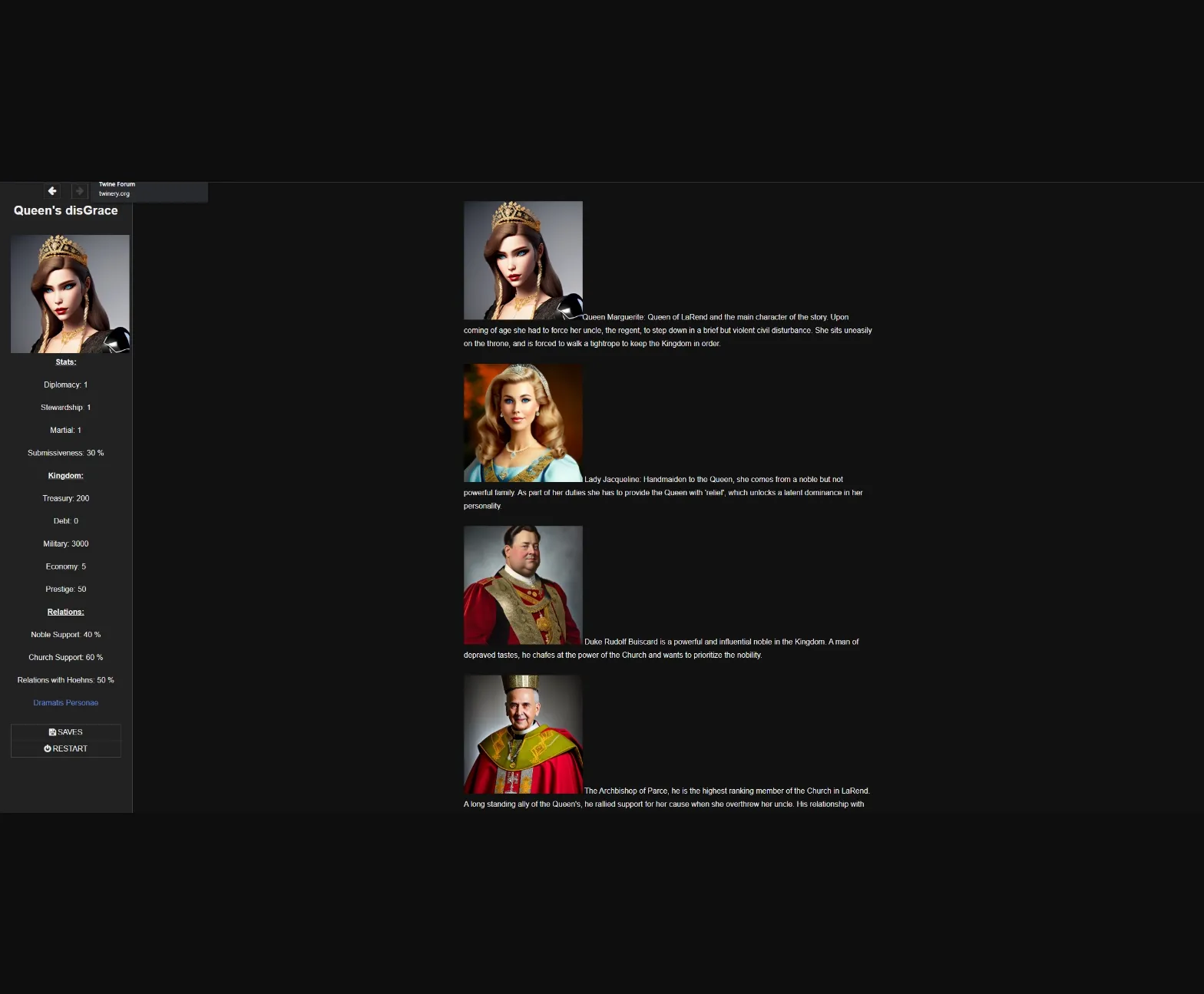Open the Dramatis Personae link

click(65, 703)
